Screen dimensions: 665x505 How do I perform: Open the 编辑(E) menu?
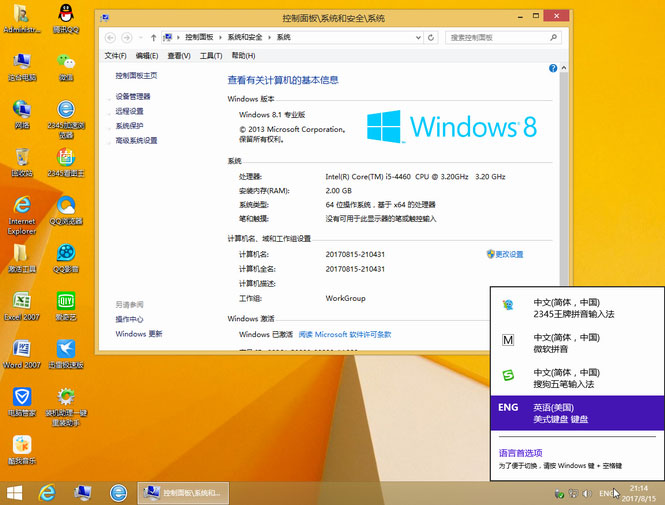(x=147, y=56)
